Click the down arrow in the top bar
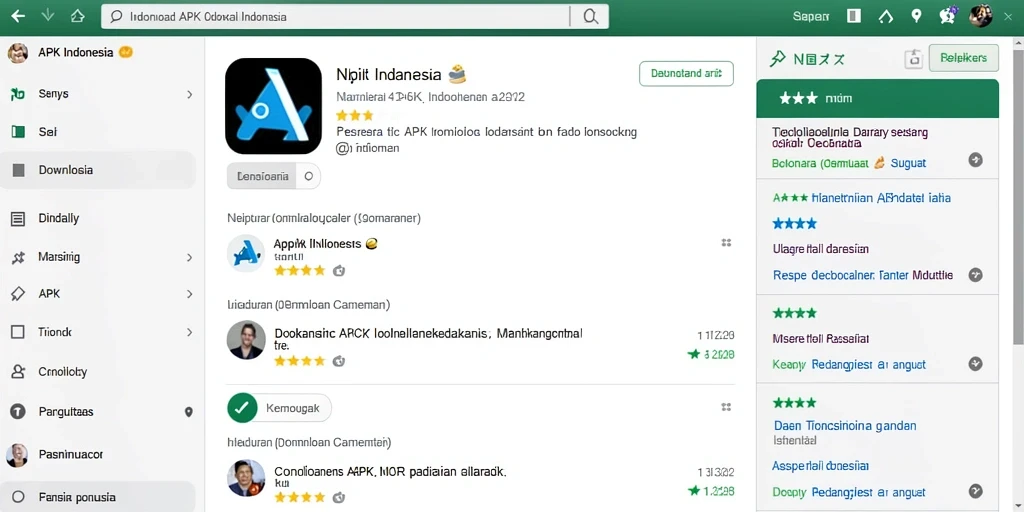The width and height of the screenshot is (1024, 512). [x=48, y=16]
